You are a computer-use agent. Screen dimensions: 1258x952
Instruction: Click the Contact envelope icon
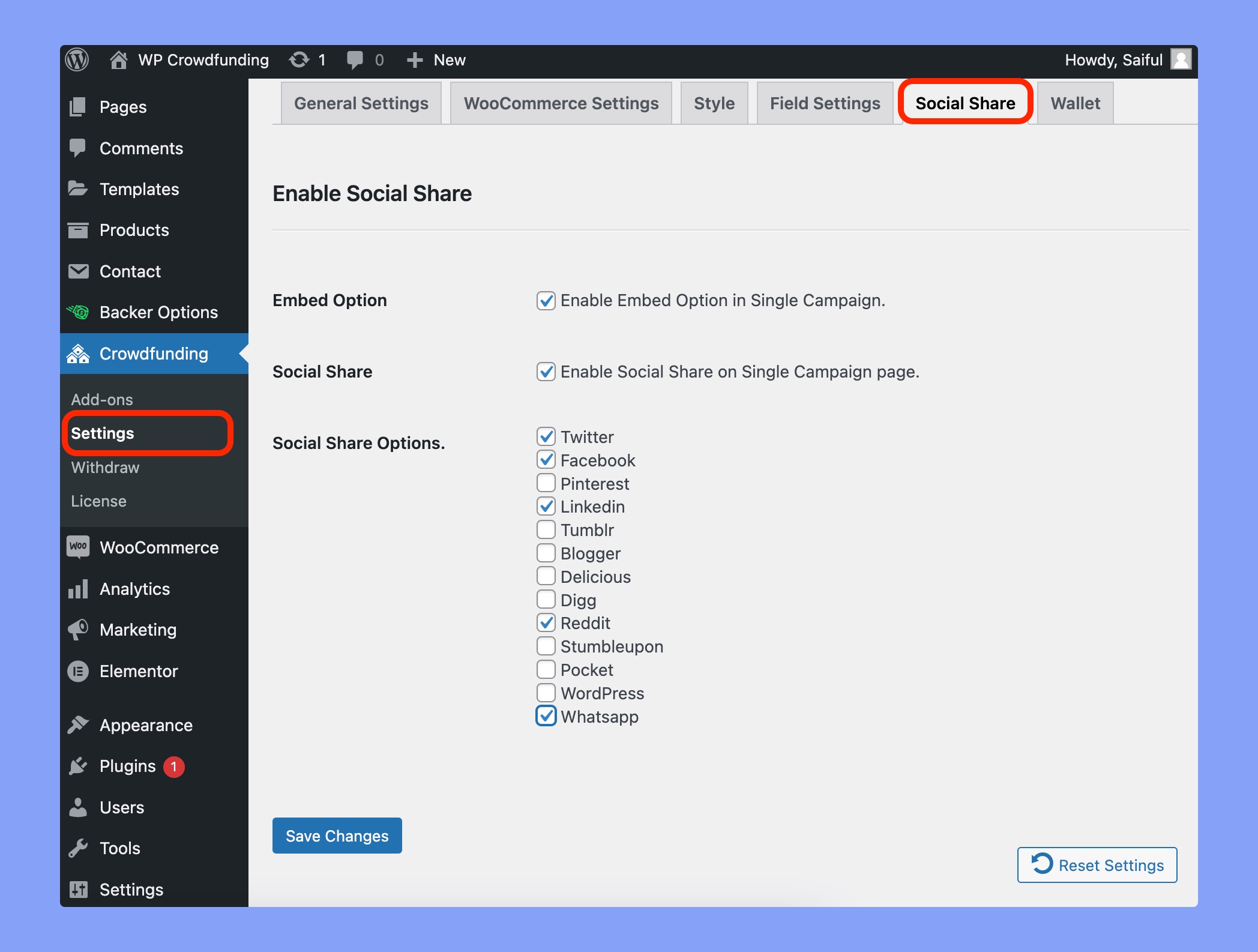78,271
